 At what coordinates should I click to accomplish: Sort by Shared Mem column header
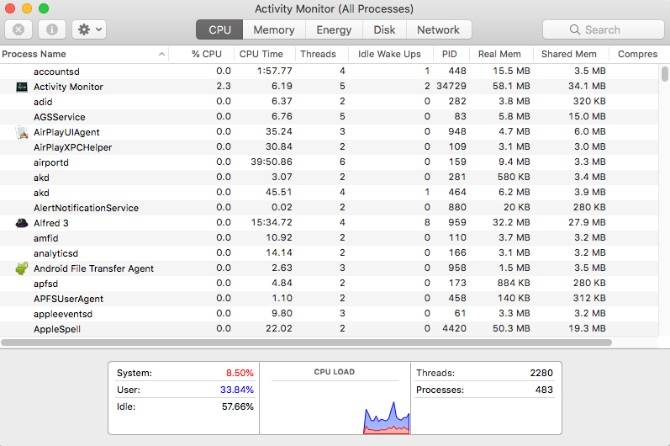point(569,54)
